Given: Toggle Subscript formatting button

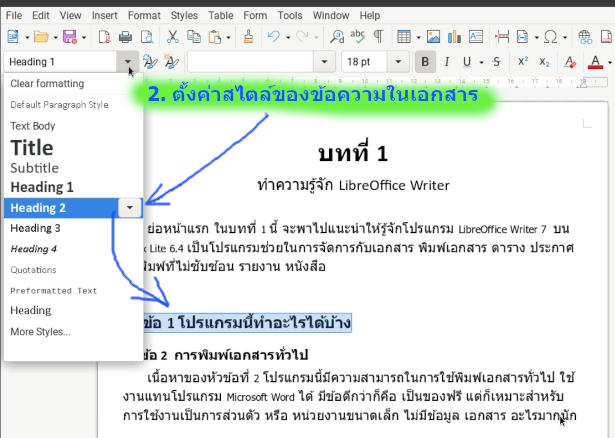Looking at the screenshot, I should tap(544, 62).
